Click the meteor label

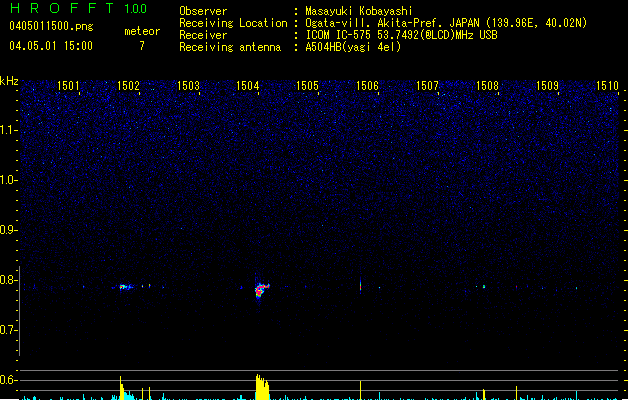pyautogui.click(x=142, y=31)
